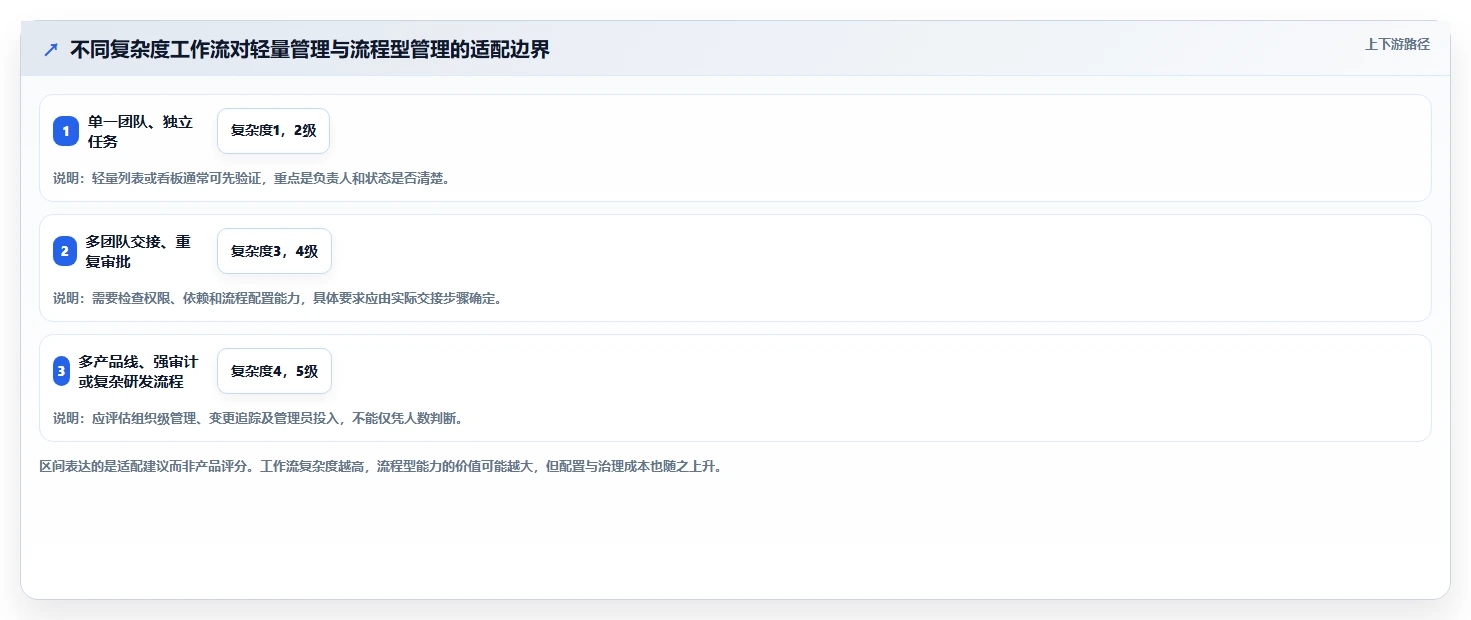Click the note starting 说明：需要检查权限
This screenshot has height=620, width=1471.
pos(277,298)
